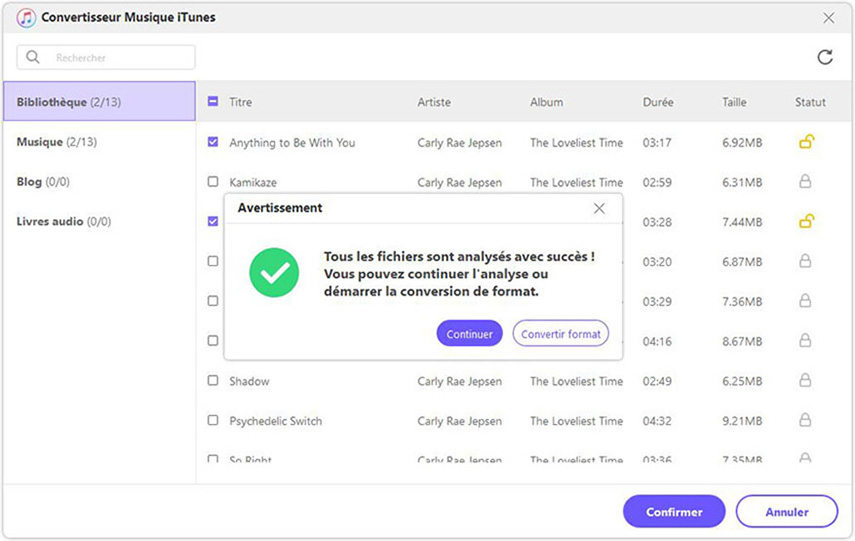Close the Avertissement dialog

point(599,208)
